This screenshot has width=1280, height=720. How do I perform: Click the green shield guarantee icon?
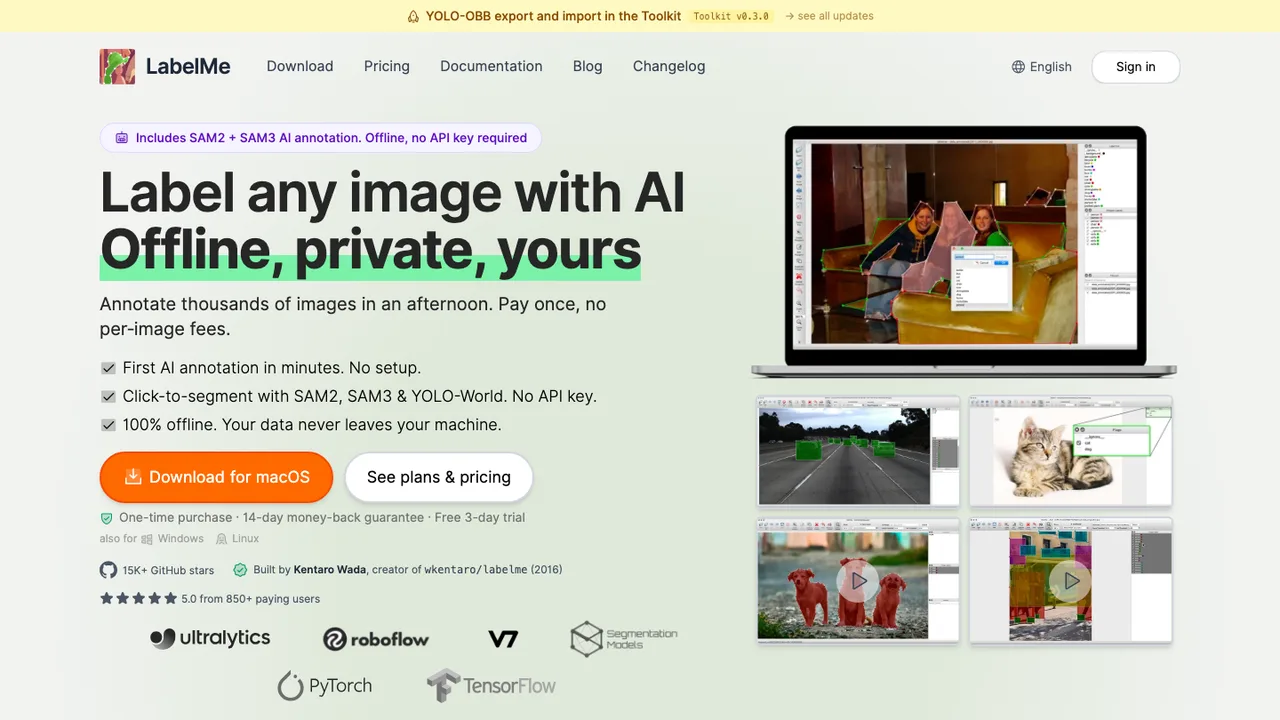(x=106, y=518)
